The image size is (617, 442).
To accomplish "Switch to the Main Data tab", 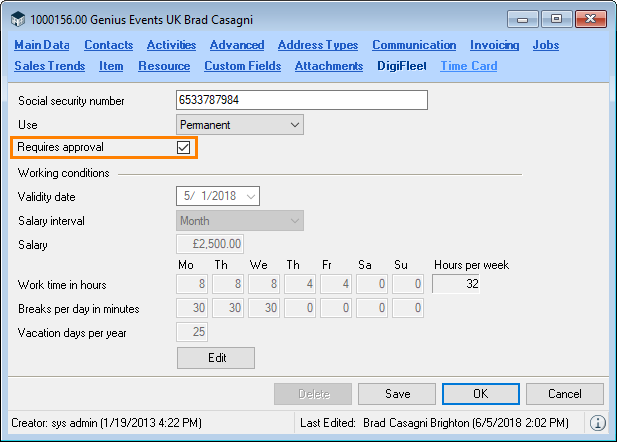I will [42, 45].
